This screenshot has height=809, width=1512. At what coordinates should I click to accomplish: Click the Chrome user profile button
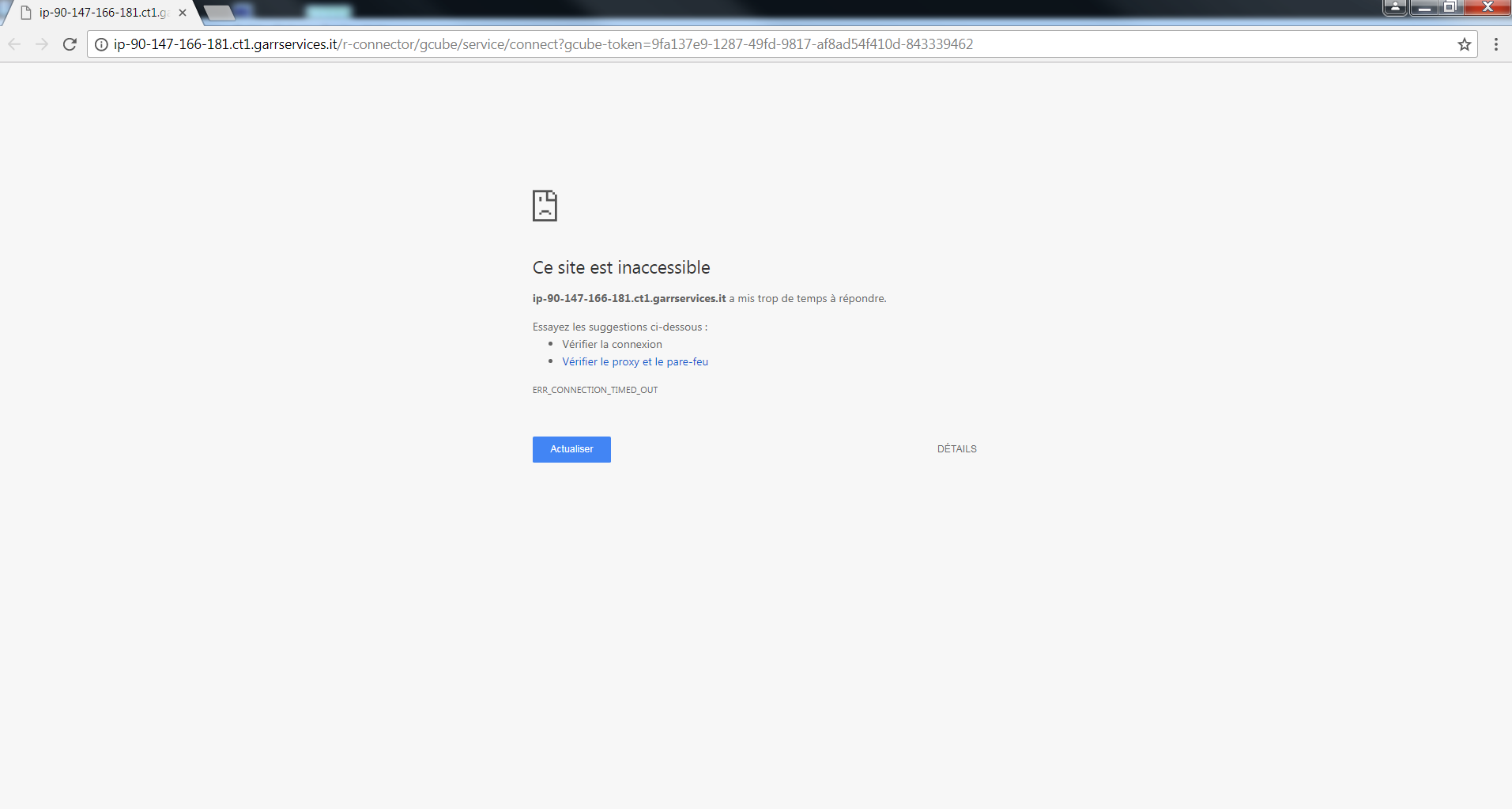point(1395,7)
